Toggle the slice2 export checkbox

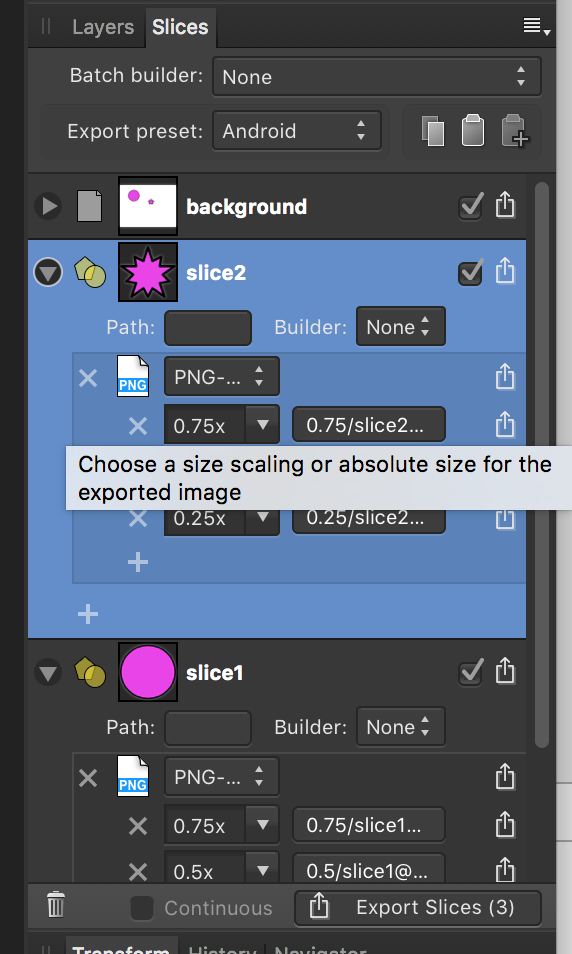pos(470,272)
